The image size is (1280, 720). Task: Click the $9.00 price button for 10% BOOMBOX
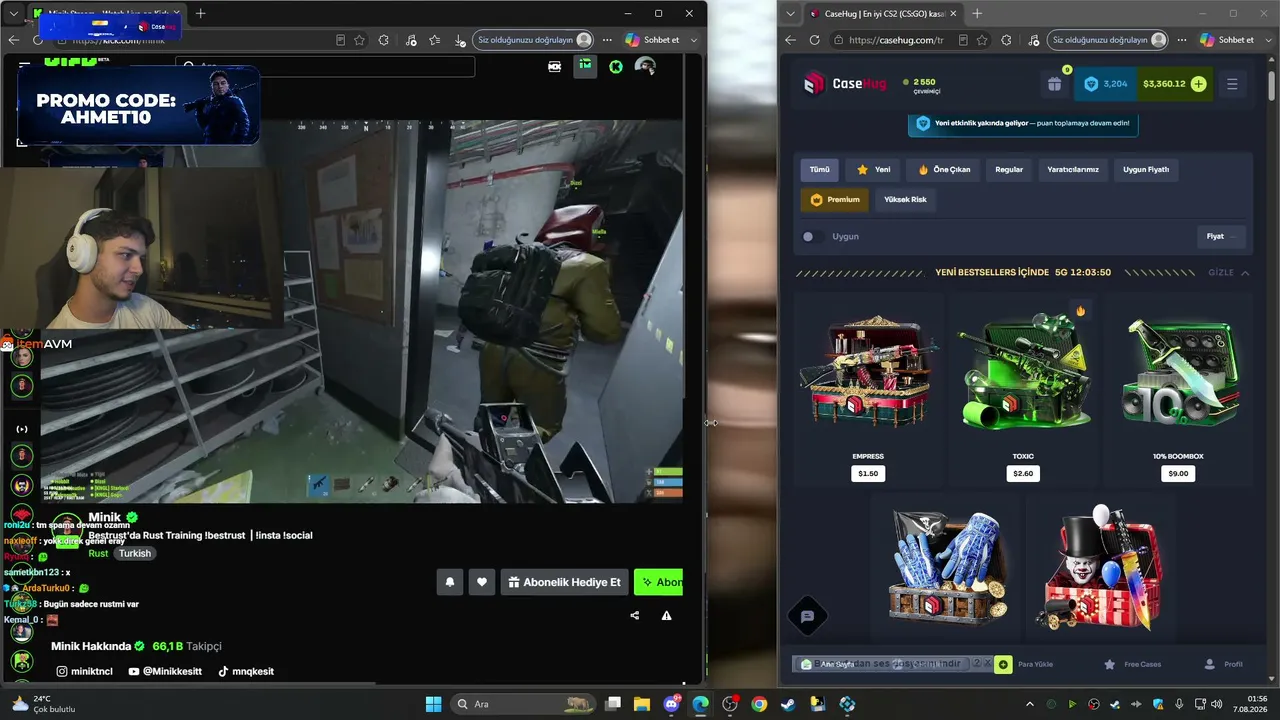(1178, 473)
